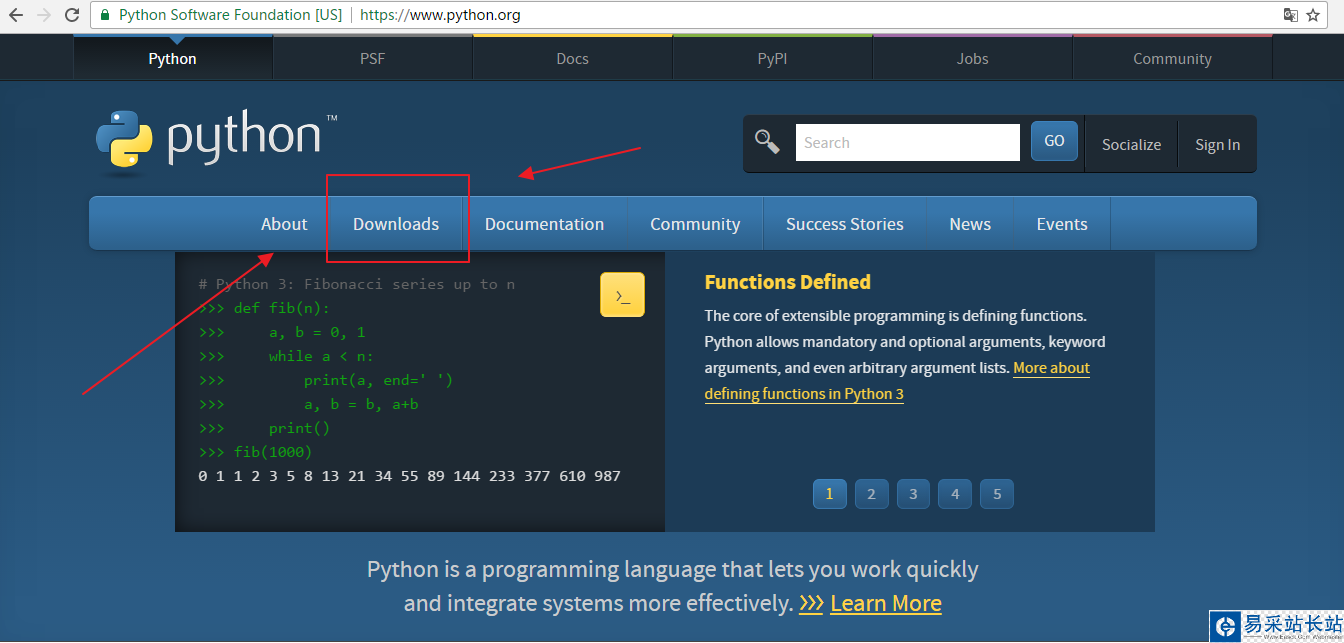Open the translate page icon in address bar
Image resolution: width=1344 pixels, height=643 pixels.
click(x=1291, y=15)
